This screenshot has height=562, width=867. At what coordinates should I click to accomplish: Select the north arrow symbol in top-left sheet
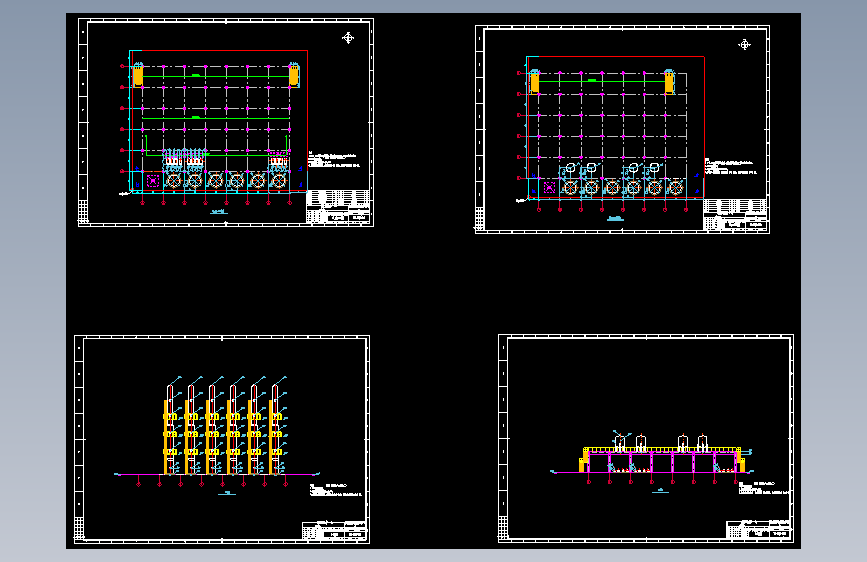coord(348,38)
